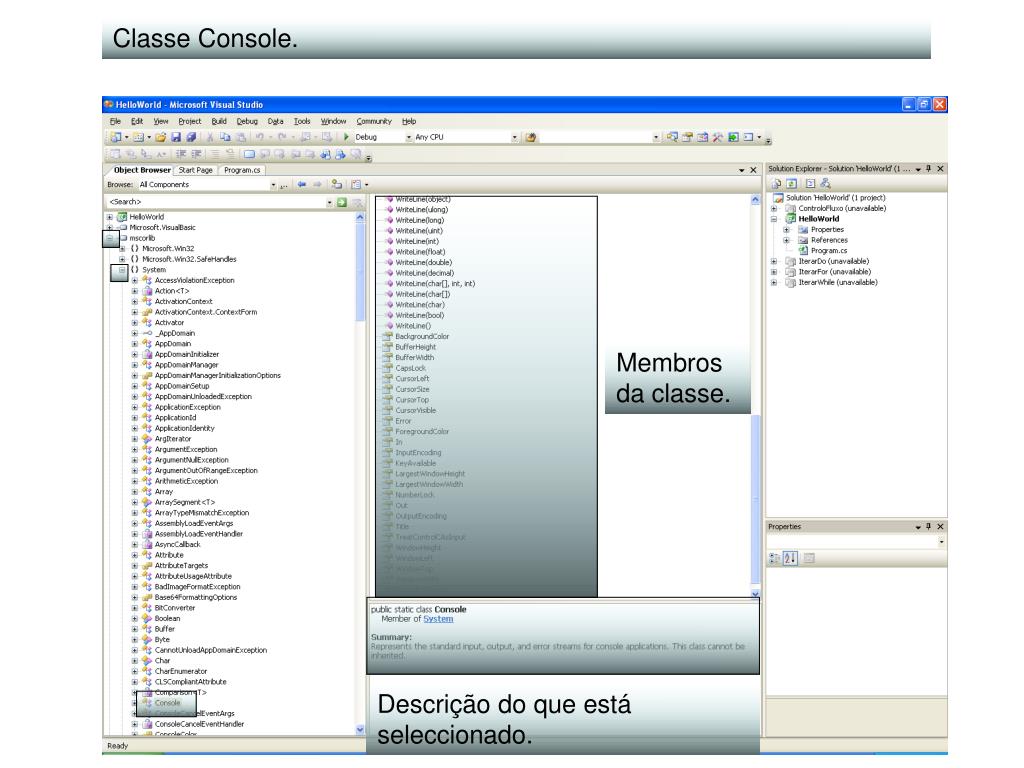Click scroll-down arrow of class tree scrollbar
The image size is (1024, 768).
click(x=360, y=729)
